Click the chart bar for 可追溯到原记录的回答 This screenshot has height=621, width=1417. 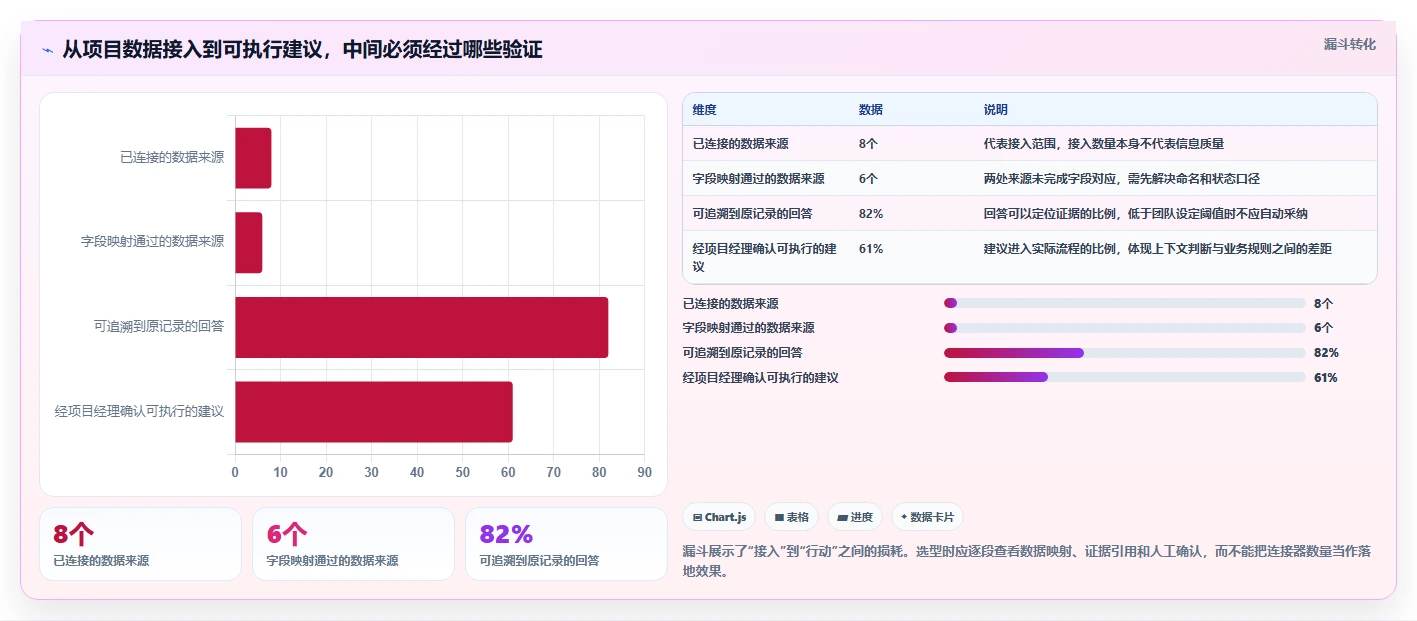click(422, 327)
